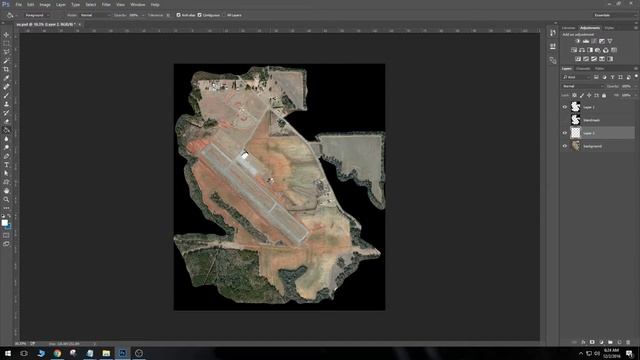
Task: Open the File menu
Action: pyautogui.click(x=19, y=4)
